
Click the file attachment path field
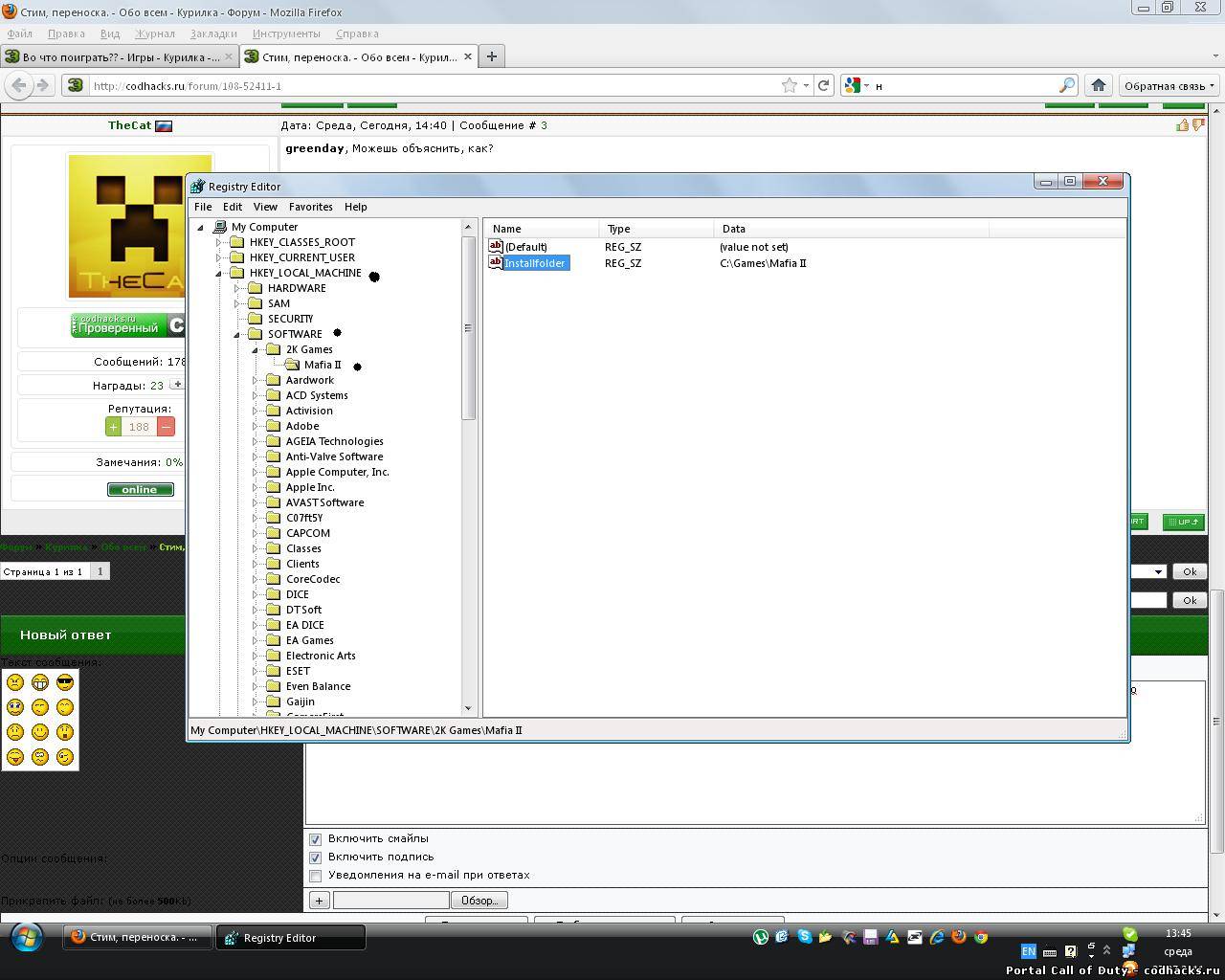tap(390, 901)
